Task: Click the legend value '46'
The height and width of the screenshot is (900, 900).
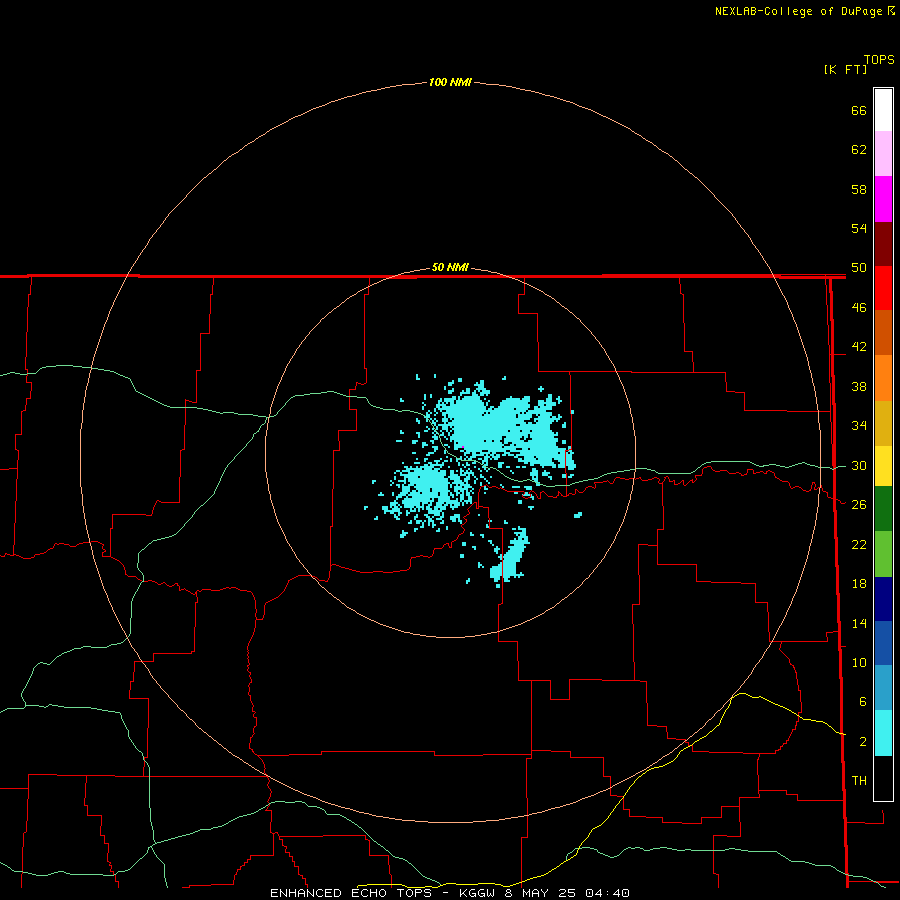Action: coord(859,307)
